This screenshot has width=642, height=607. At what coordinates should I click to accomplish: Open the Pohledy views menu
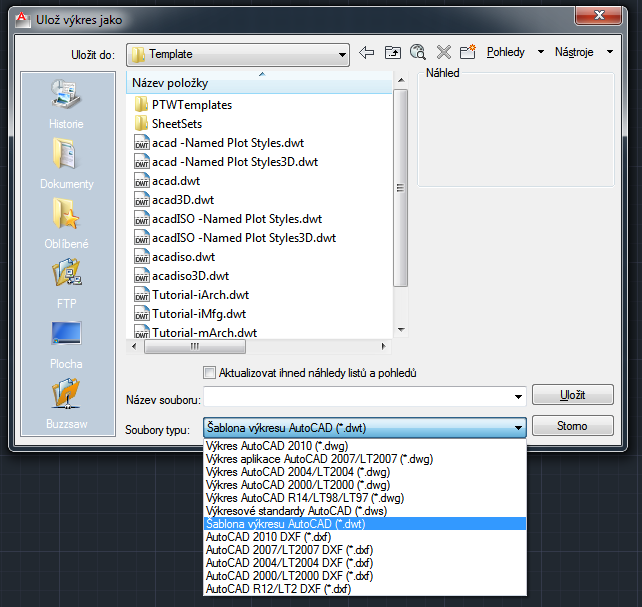515,52
